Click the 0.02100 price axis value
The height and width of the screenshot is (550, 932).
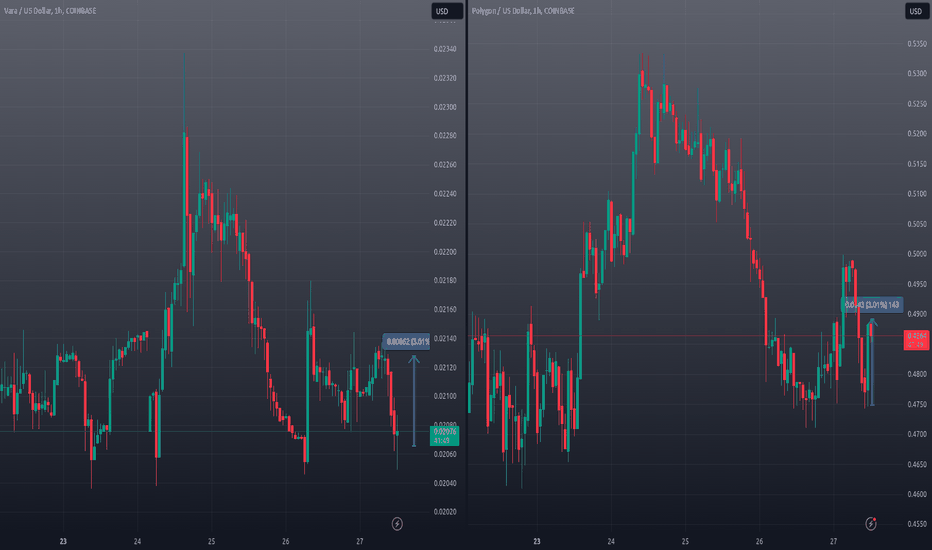click(x=445, y=397)
